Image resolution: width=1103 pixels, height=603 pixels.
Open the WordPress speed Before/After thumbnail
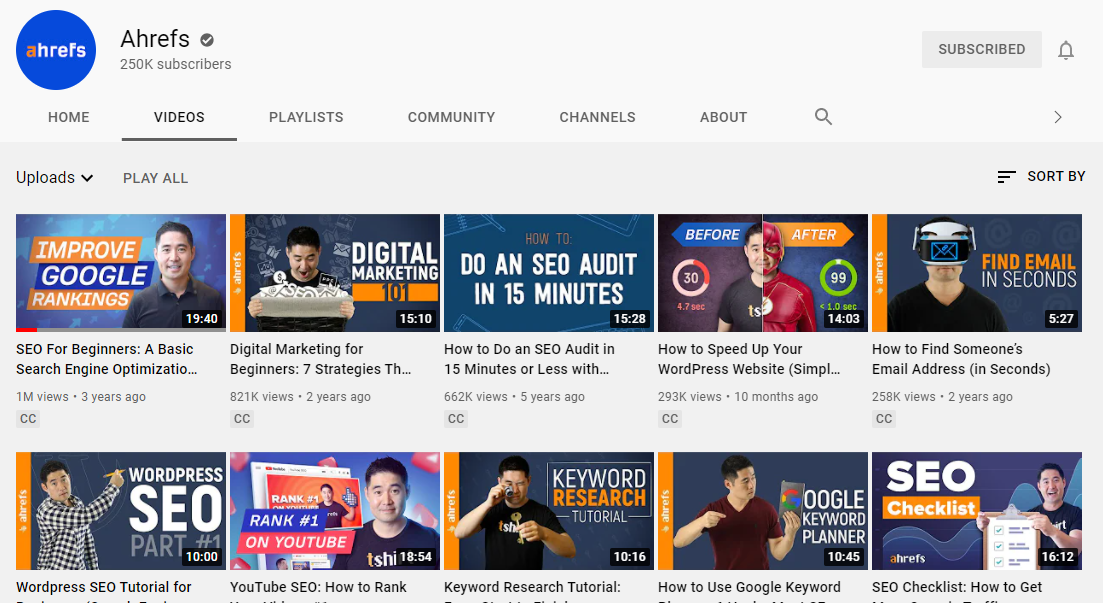tap(762, 272)
